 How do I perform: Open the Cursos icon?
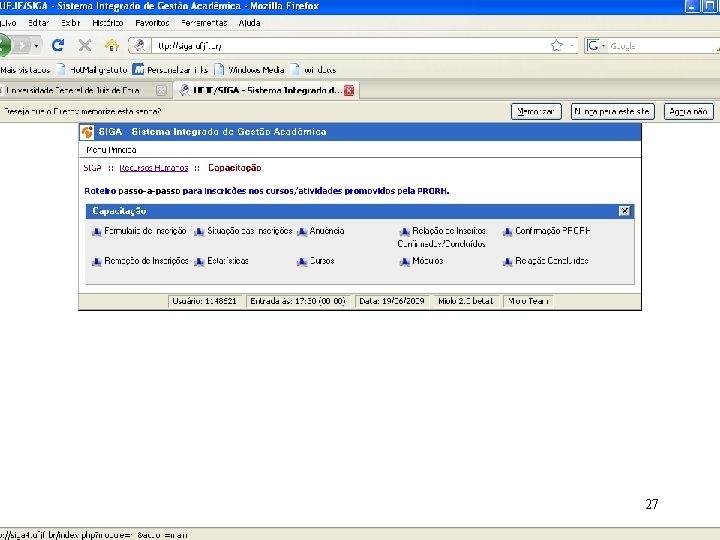pos(302,262)
